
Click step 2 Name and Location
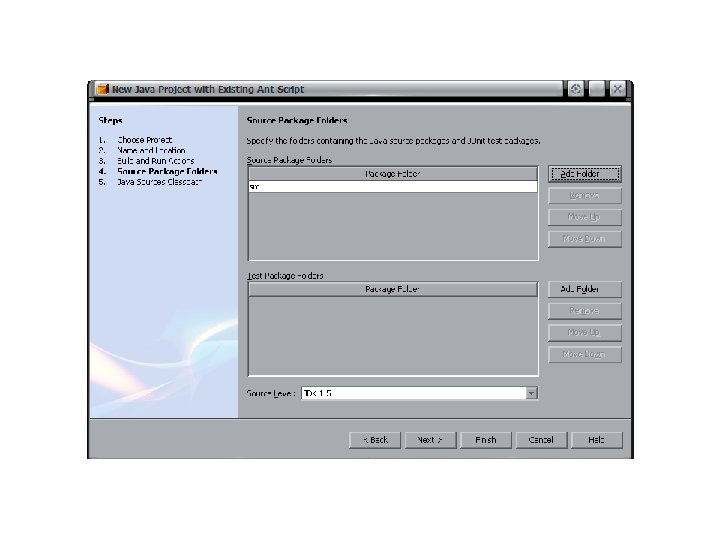[151, 150]
